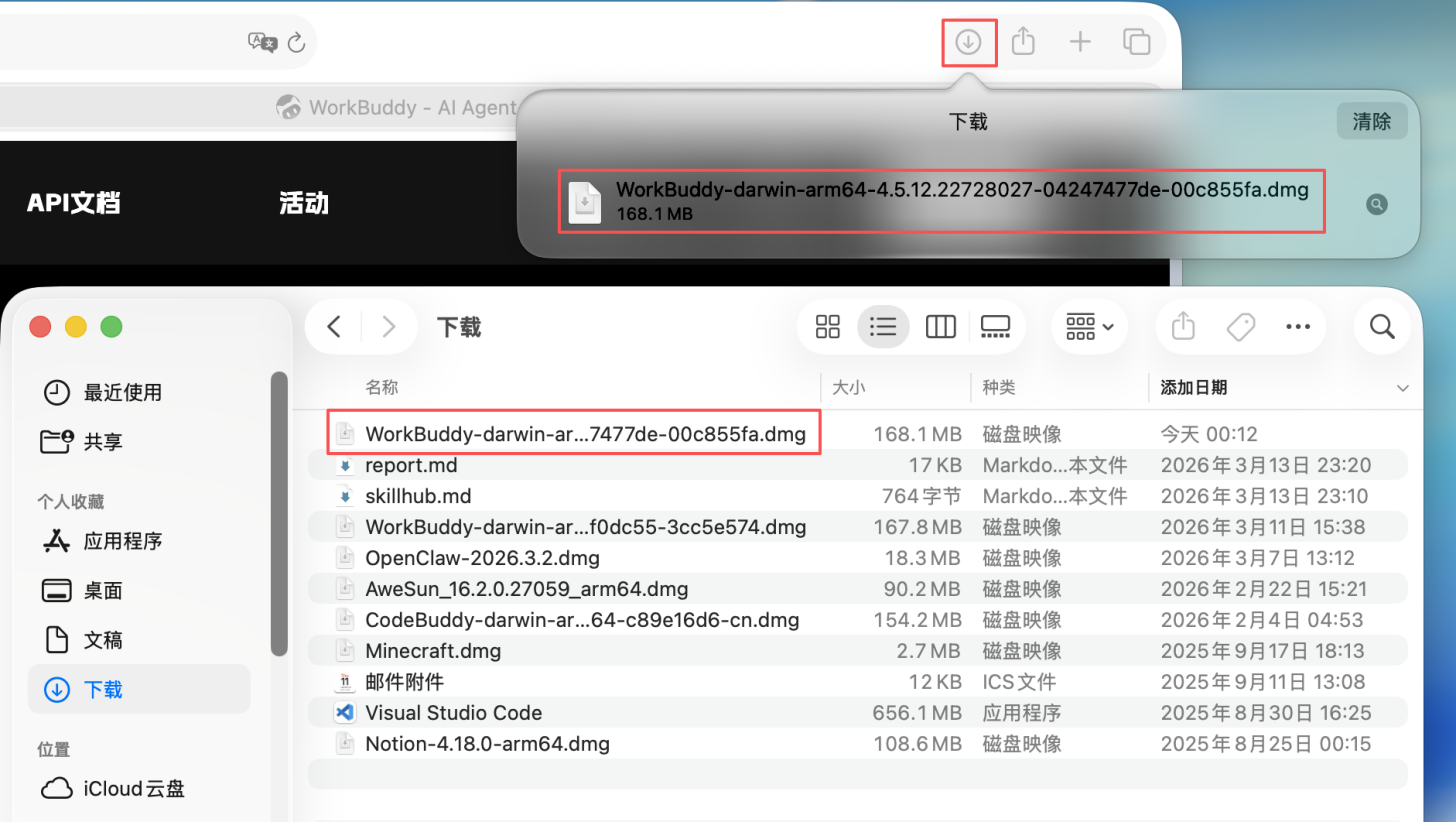Select Minecraft.dmg in the file list
Viewport: 1456px width, 822px height.
tap(433, 651)
